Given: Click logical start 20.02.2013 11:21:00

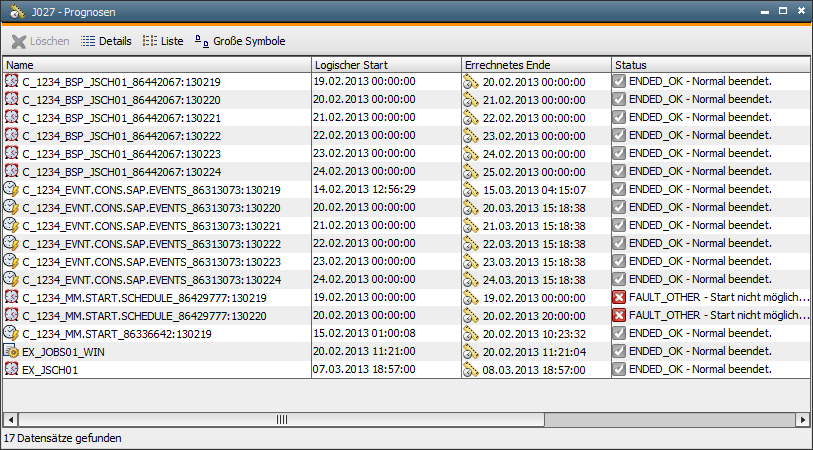Looking at the screenshot, I should point(364,351).
